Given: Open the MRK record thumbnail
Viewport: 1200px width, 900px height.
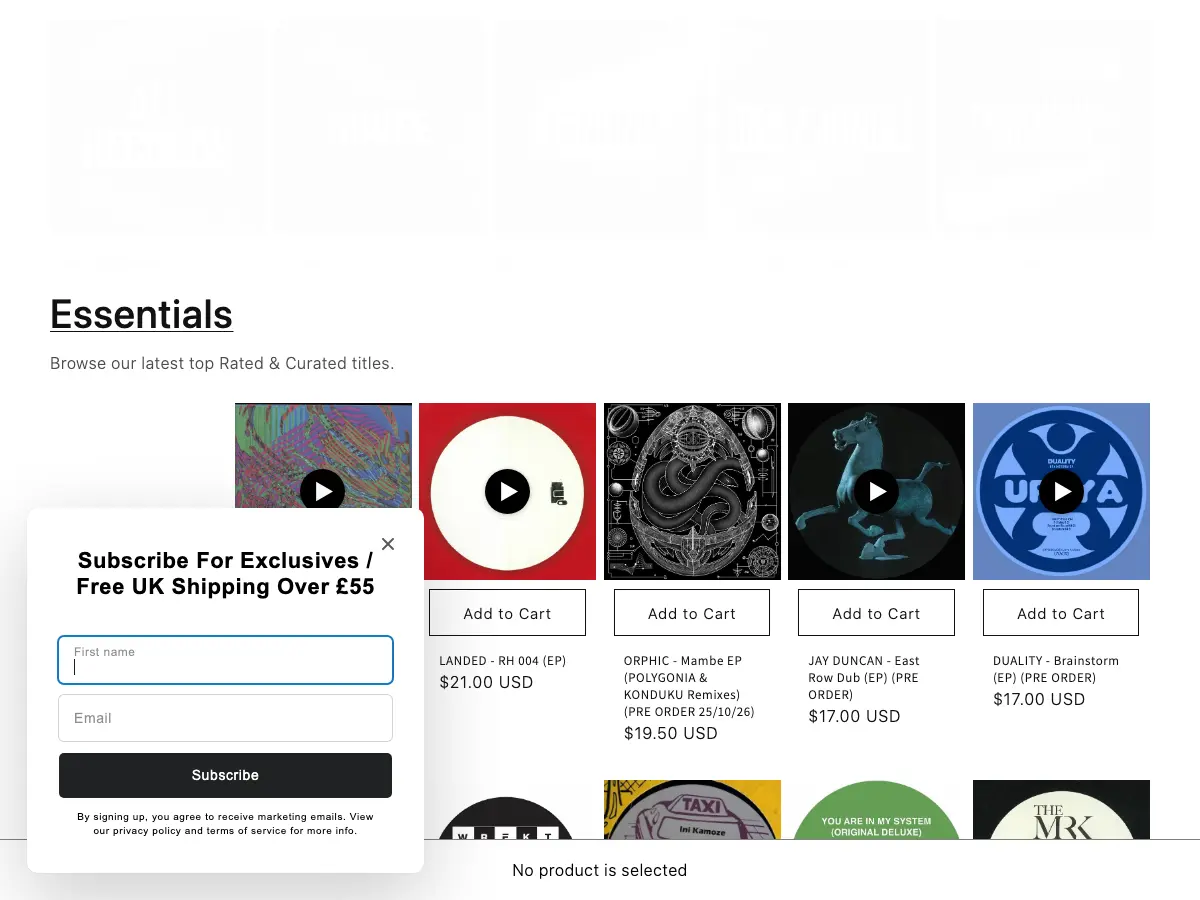Looking at the screenshot, I should [x=1061, y=809].
